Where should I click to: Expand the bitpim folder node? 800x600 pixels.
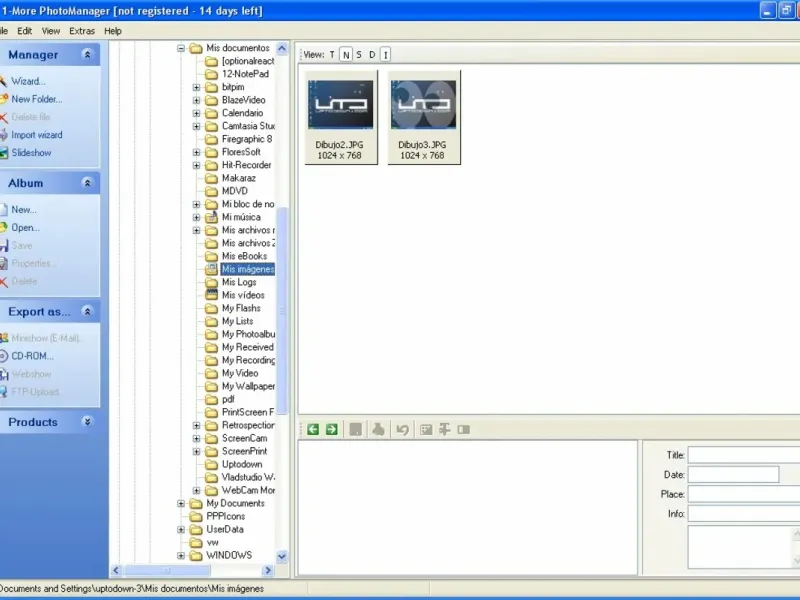[x=196, y=87]
